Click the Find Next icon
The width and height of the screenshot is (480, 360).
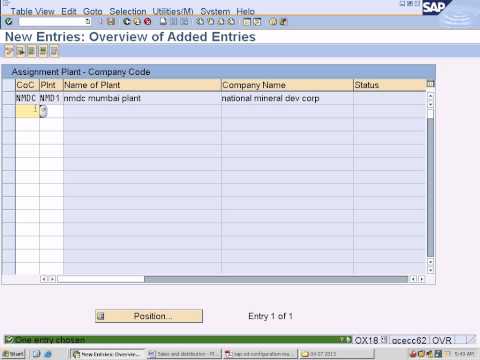(184, 22)
